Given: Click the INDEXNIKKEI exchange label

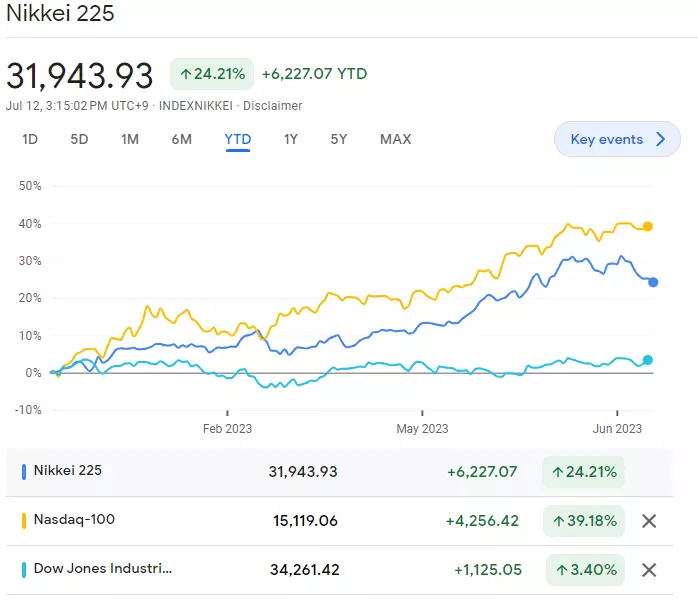Looking at the screenshot, I should [195, 106].
